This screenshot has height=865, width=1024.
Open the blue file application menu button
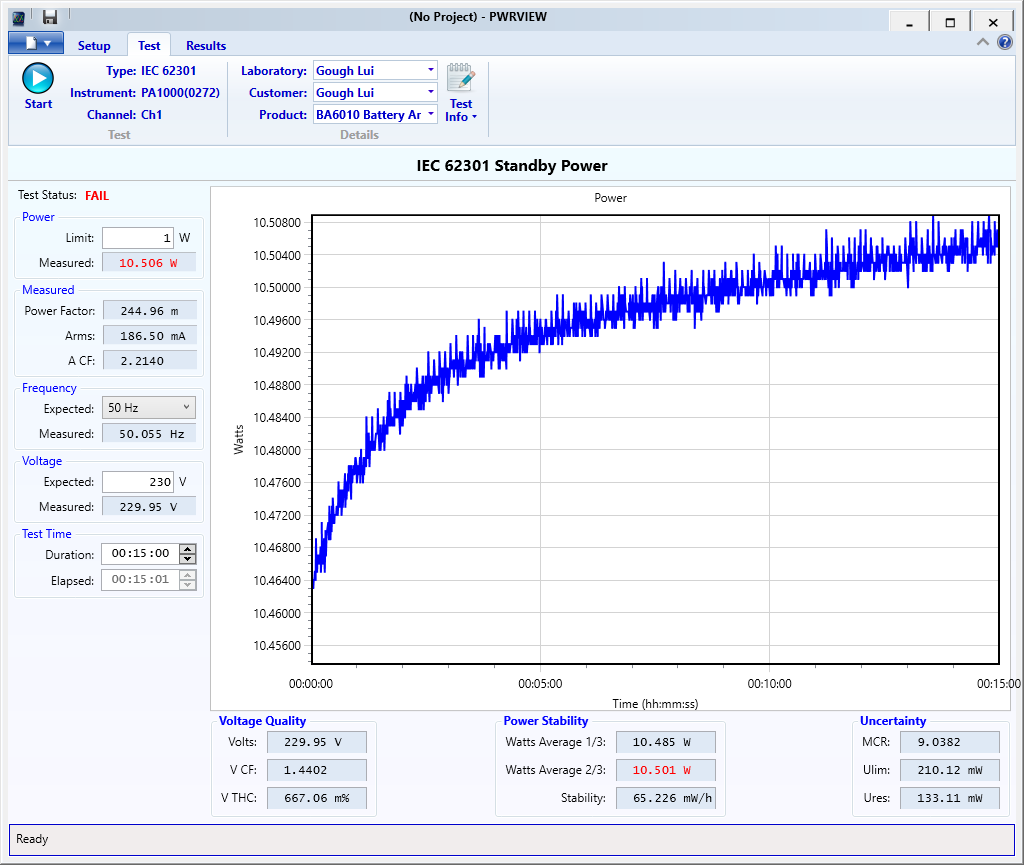click(x=36, y=43)
